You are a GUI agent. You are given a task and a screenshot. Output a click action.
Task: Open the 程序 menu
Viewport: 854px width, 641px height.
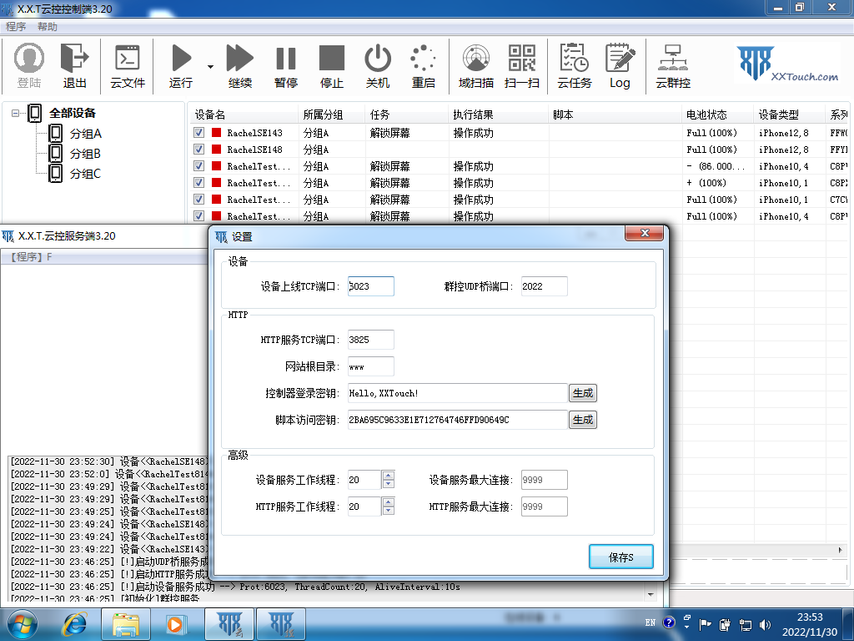coord(16,27)
